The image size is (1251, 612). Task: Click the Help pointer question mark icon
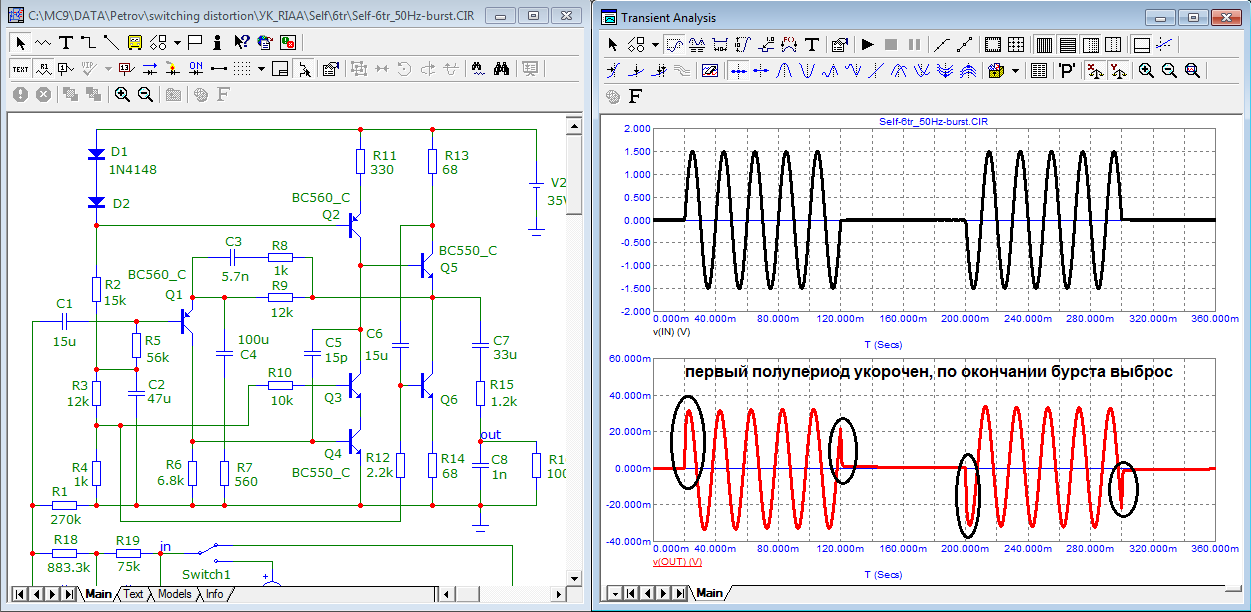click(x=241, y=42)
